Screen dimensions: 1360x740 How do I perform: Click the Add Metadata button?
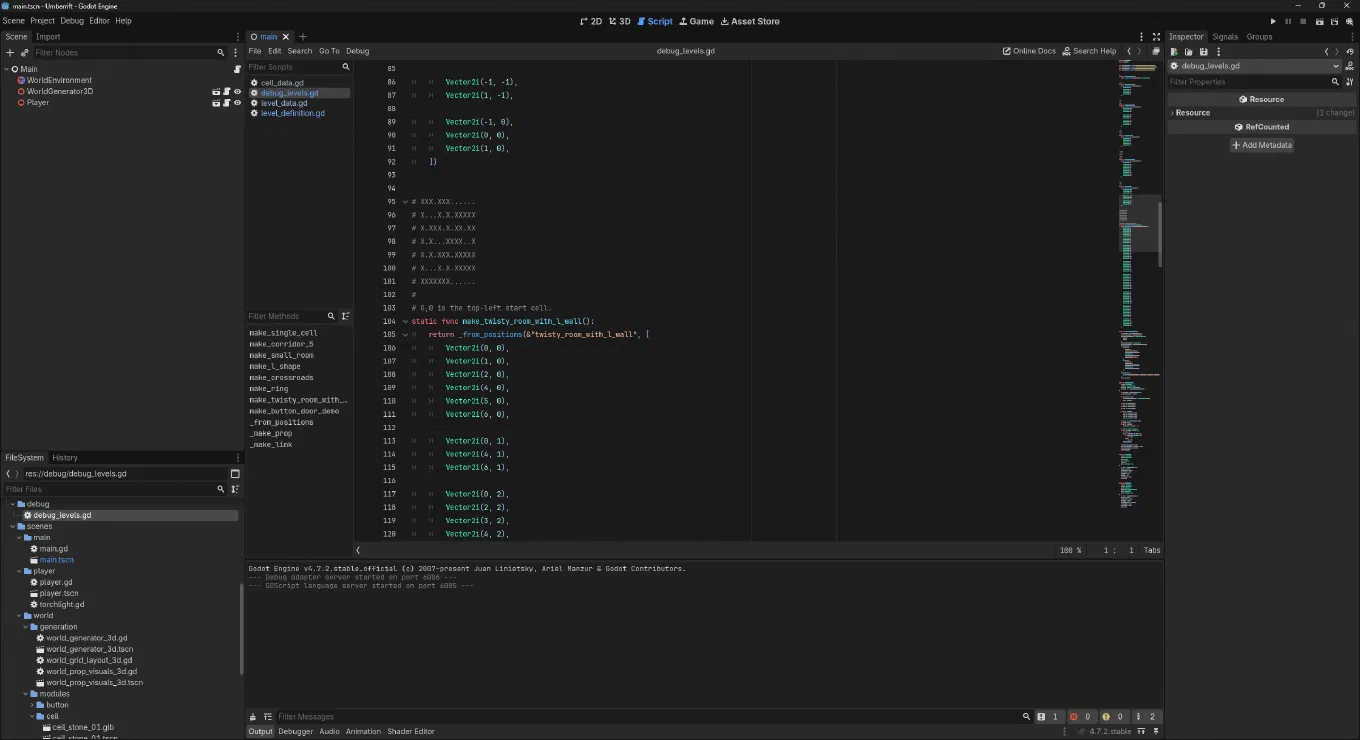1262,145
